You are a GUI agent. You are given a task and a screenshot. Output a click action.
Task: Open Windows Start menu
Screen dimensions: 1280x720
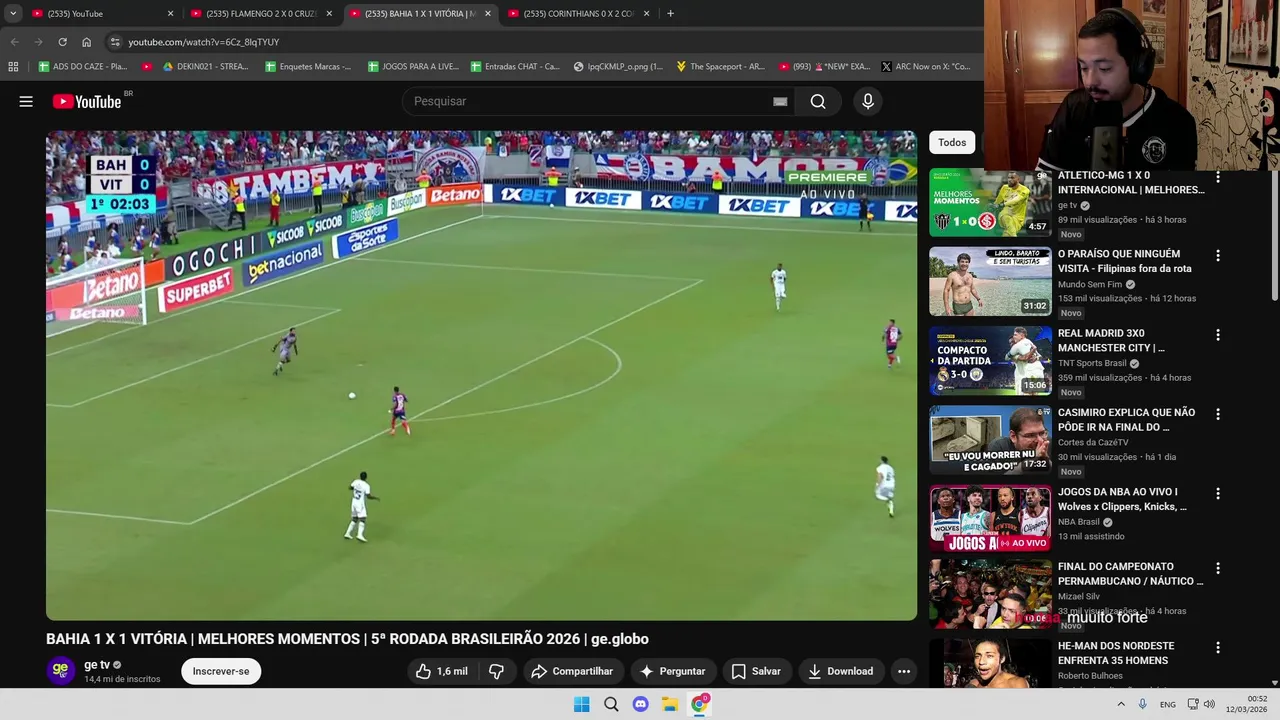[581, 704]
